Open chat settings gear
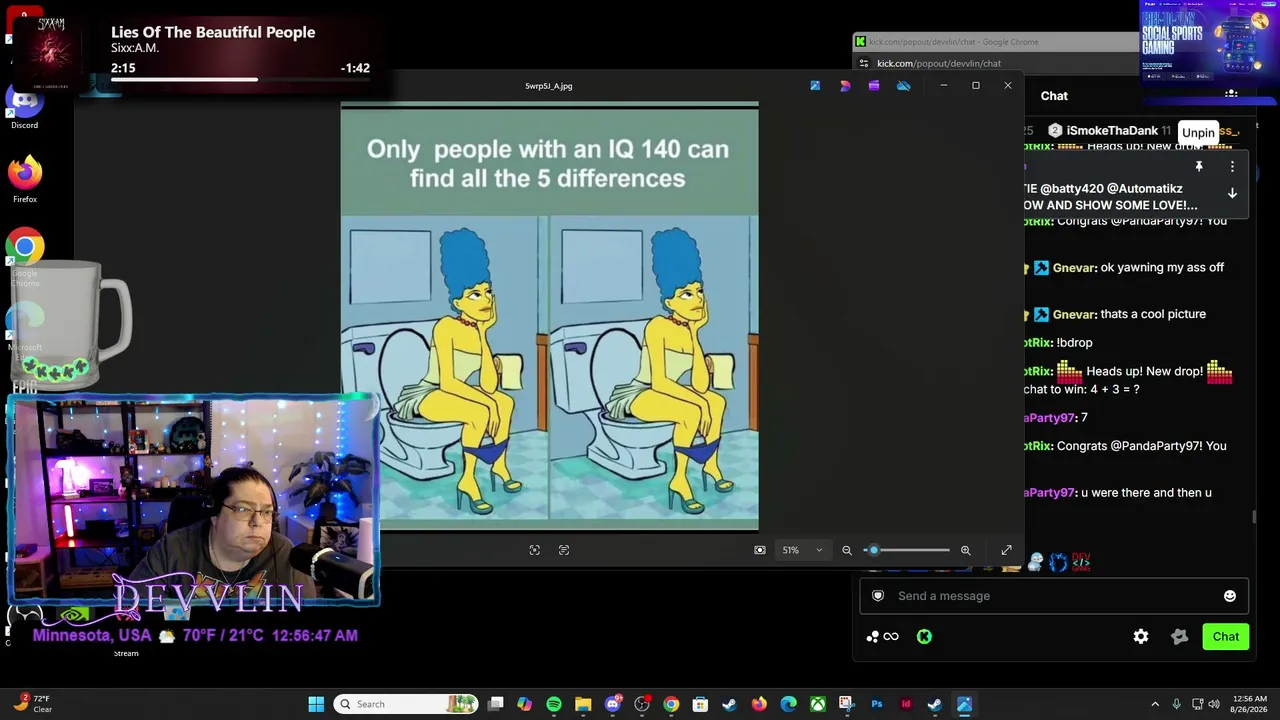 [1141, 637]
